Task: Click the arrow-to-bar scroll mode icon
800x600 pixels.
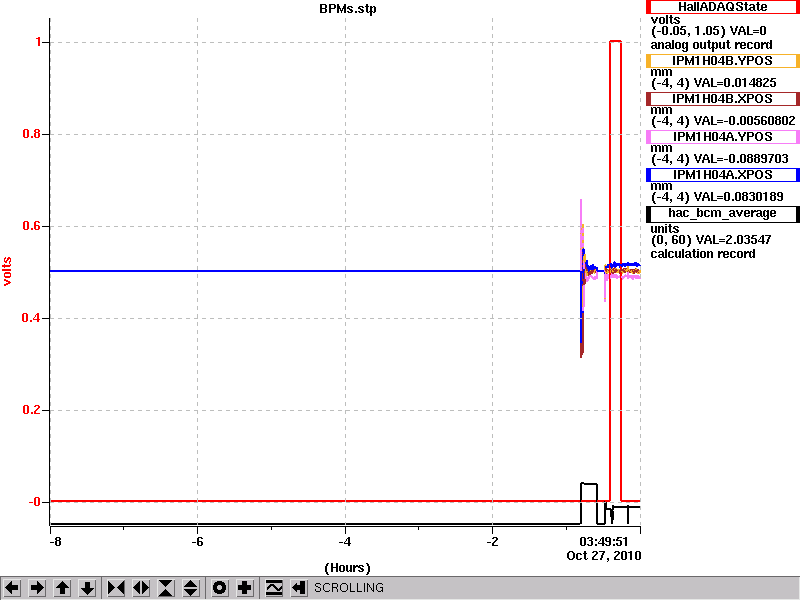Action: (x=299, y=588)
